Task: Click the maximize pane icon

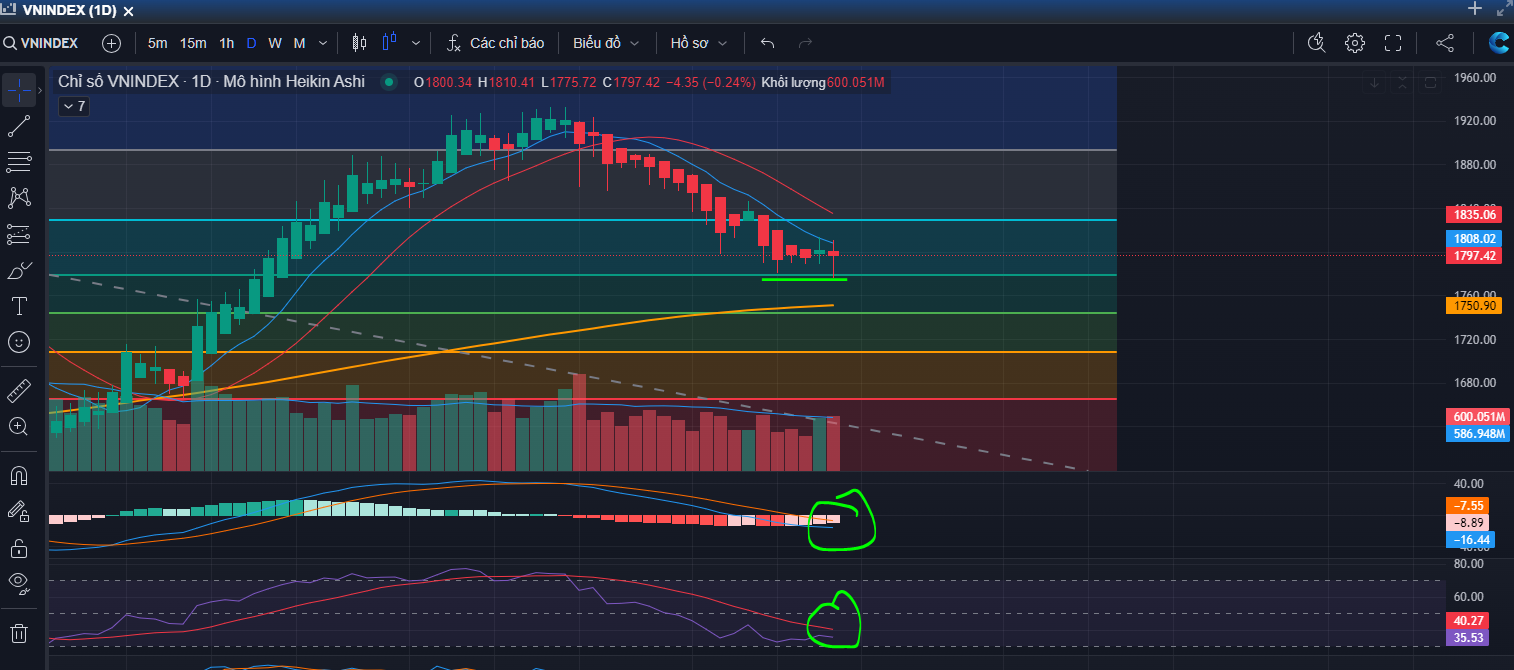Action: (x=1430, y=82)
